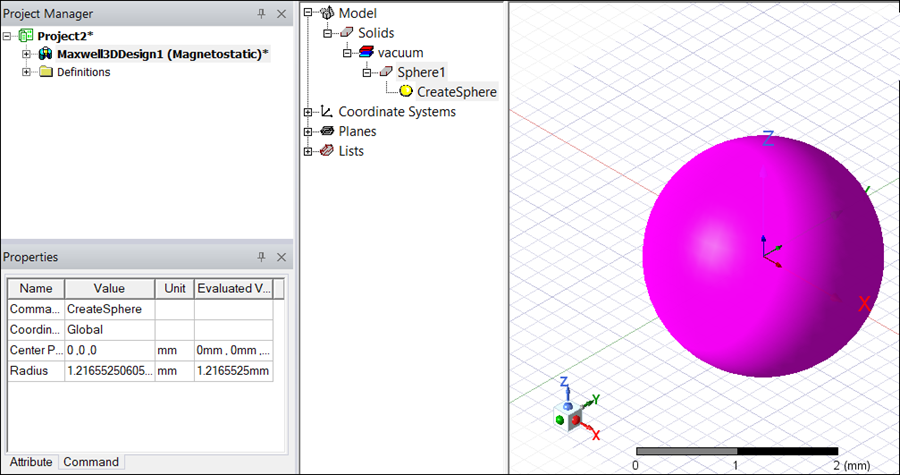
Task: Click the Lists icon
Action: pos(327,151)
